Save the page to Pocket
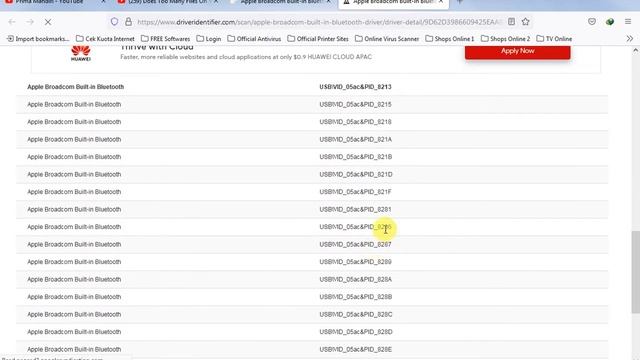The image size is (640, 360). 592,22
